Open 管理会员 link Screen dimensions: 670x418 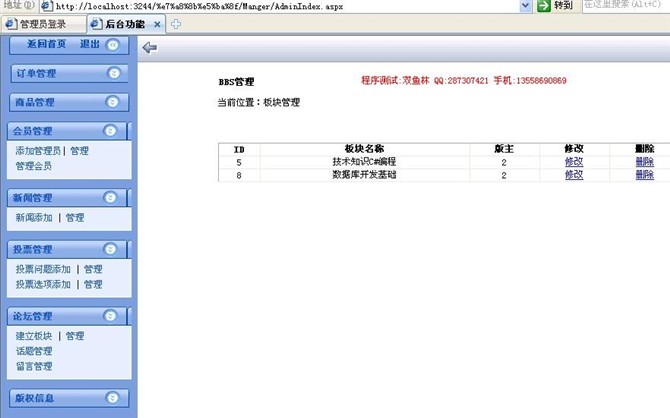[x=34, y=166]
